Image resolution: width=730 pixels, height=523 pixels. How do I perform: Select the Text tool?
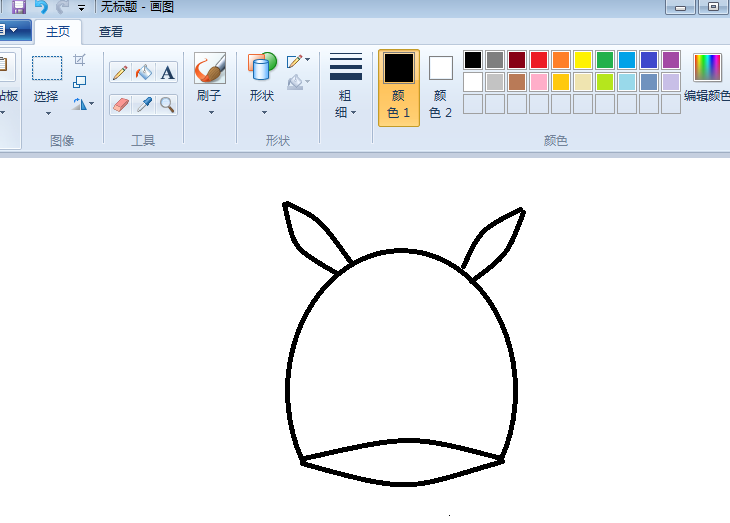pyautogui.click(x=168, y=73)
